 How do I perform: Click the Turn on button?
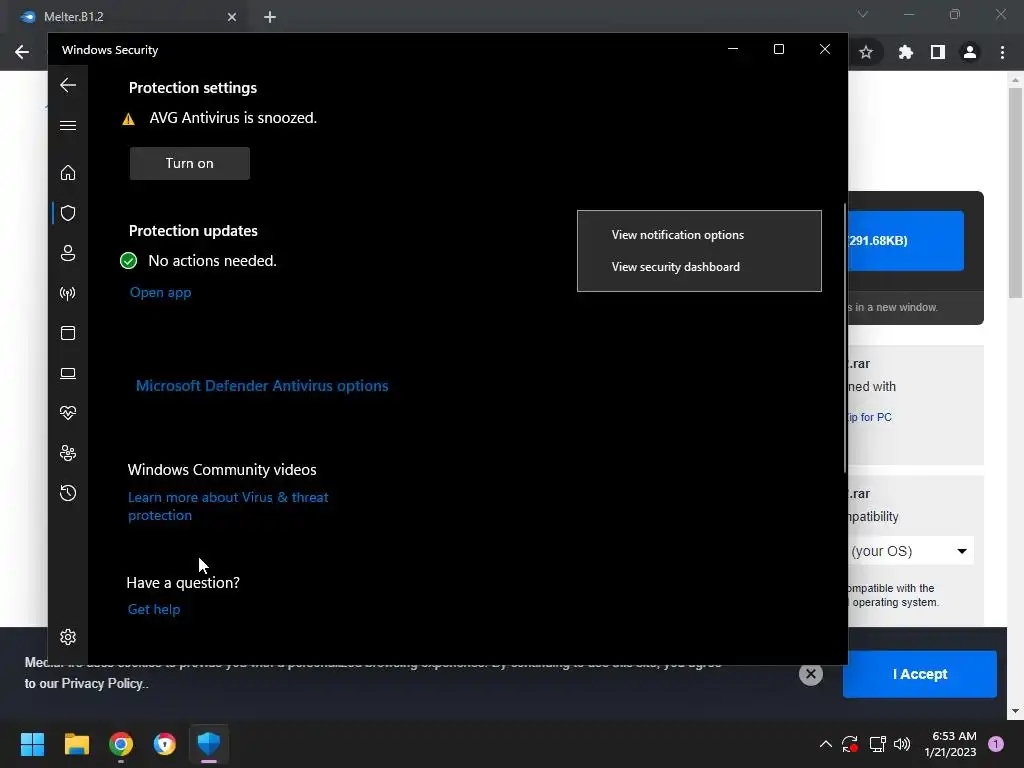click(x=189, y=163)
